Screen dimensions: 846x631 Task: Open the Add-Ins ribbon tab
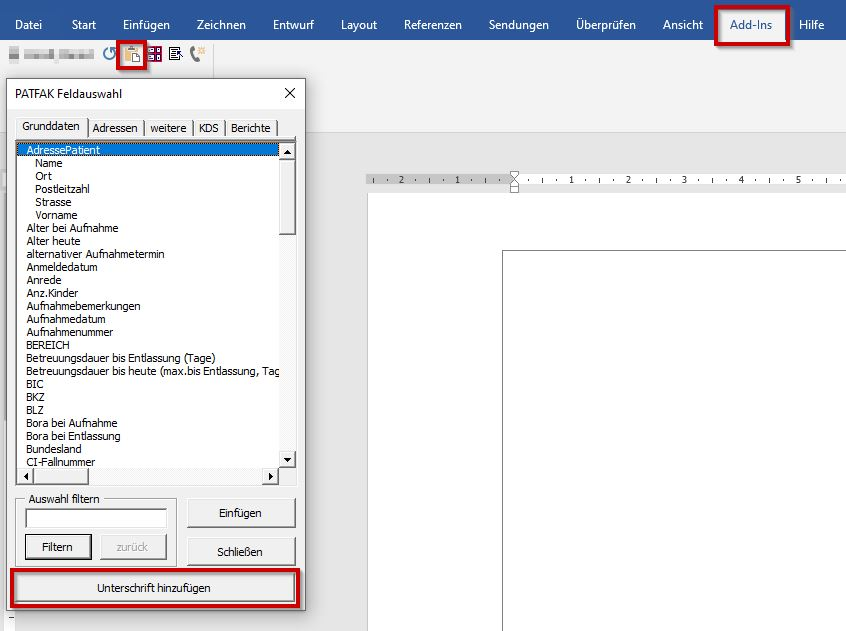pyautogui.click(x=751, y=25)
